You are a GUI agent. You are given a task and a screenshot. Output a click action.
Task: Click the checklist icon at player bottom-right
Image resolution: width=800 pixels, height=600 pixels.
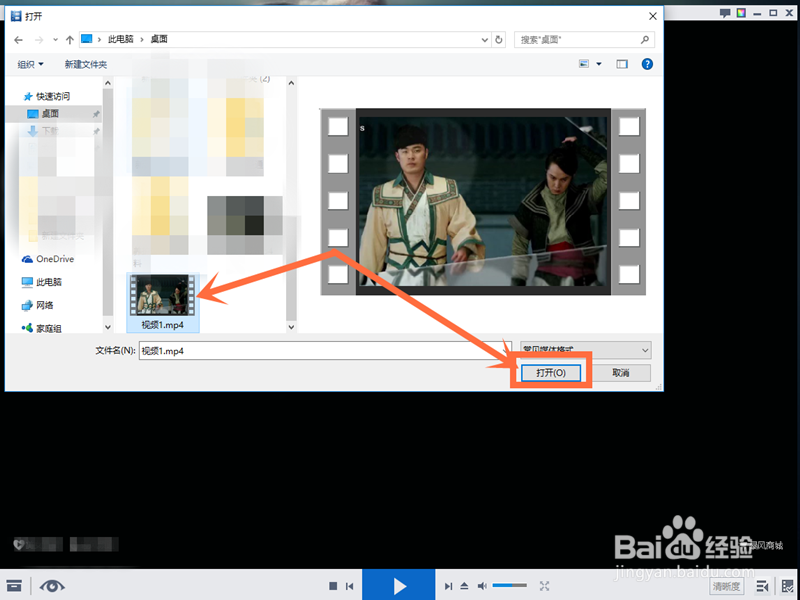(x=788, y=586)
